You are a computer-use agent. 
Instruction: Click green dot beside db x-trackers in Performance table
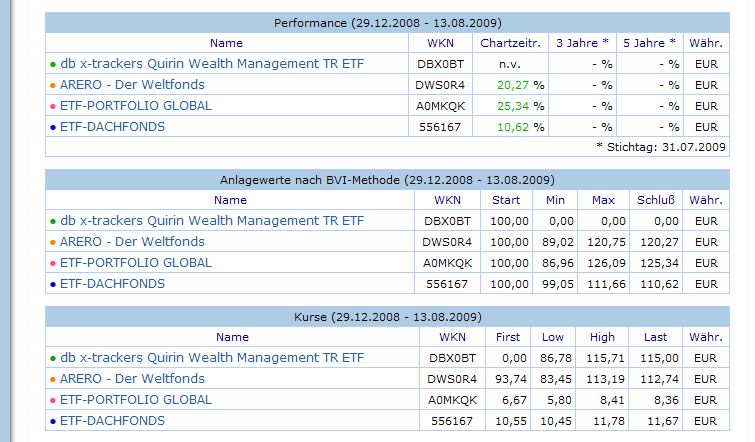coord(52,65)
